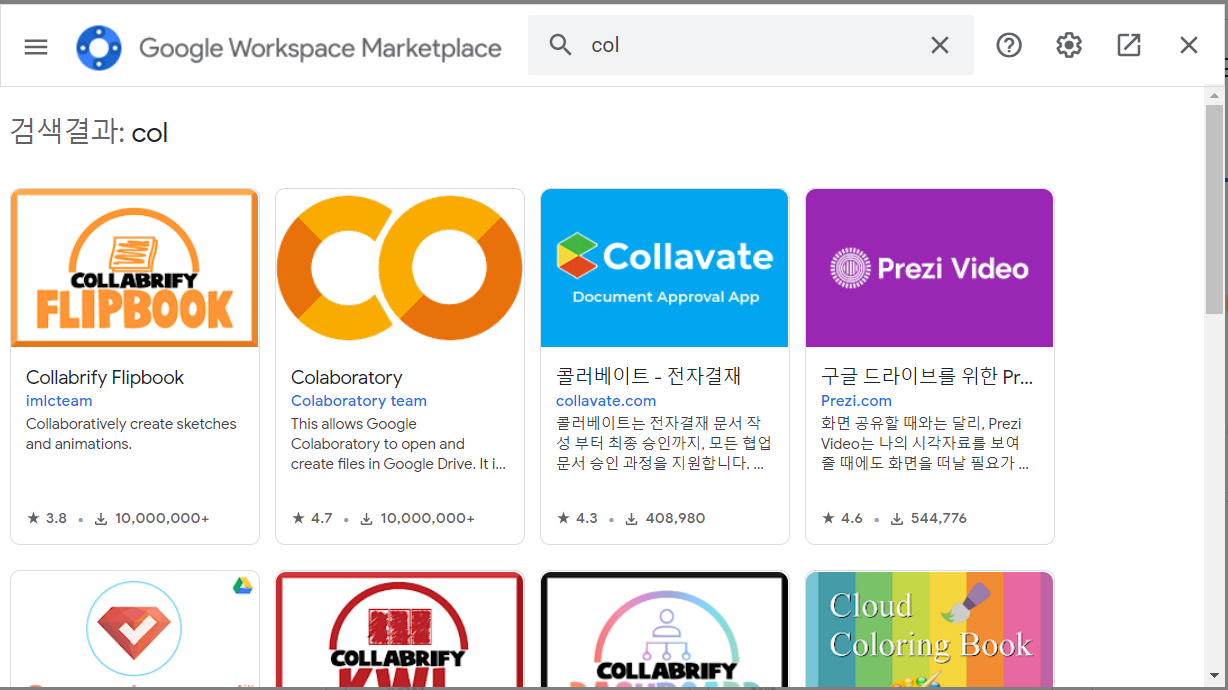1228x690 pixels.
Task: Open Marketplace in new window icon
Action: pos(1129,45)
